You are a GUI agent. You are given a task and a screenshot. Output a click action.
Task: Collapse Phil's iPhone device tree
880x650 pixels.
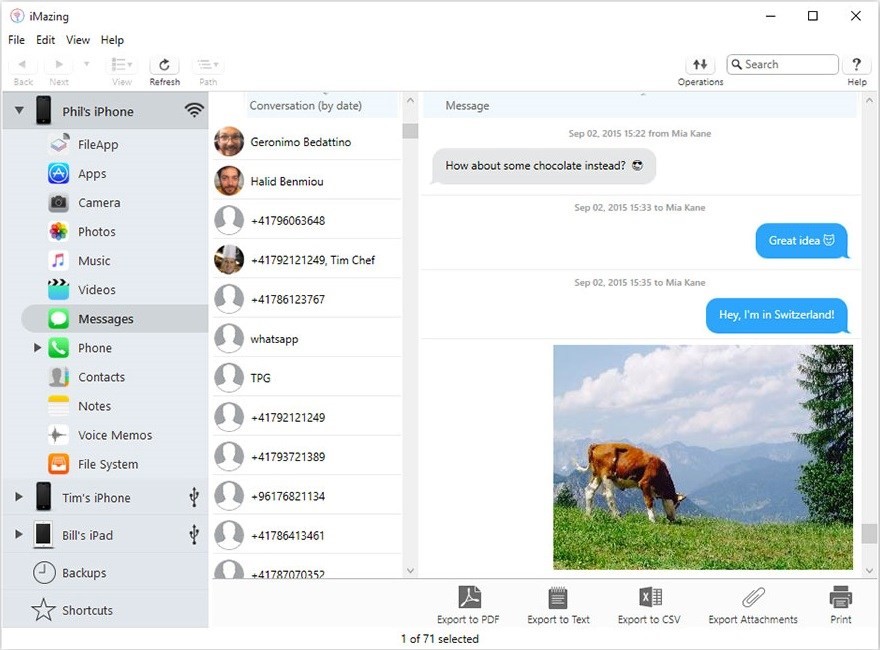pos(19,111)
